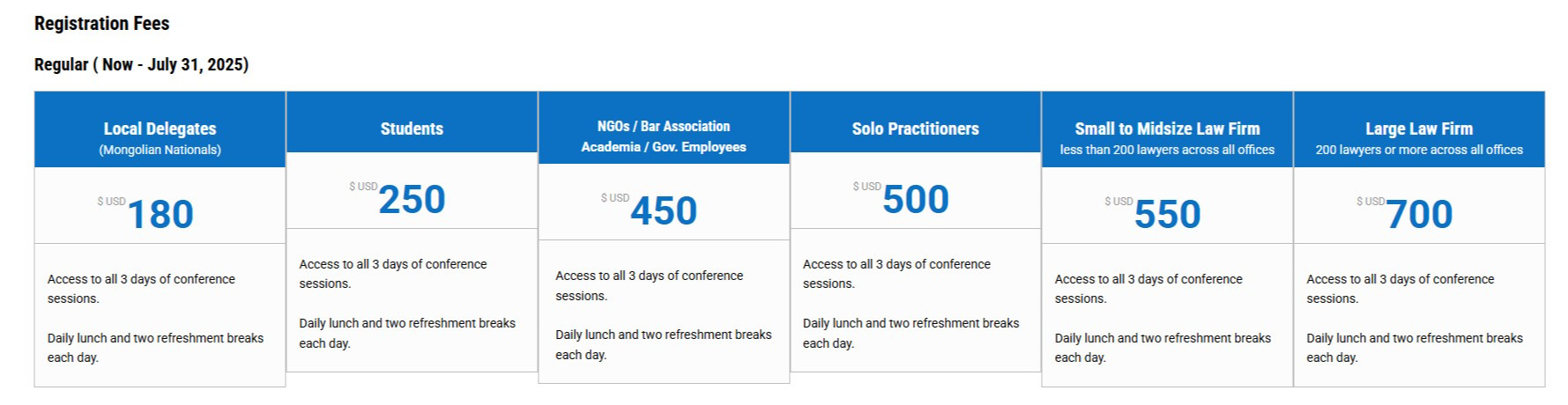The width and height of the screenshot is (1568, 405).
Task: Select the Local Delegates pricing header
Action: pos(160,129)
